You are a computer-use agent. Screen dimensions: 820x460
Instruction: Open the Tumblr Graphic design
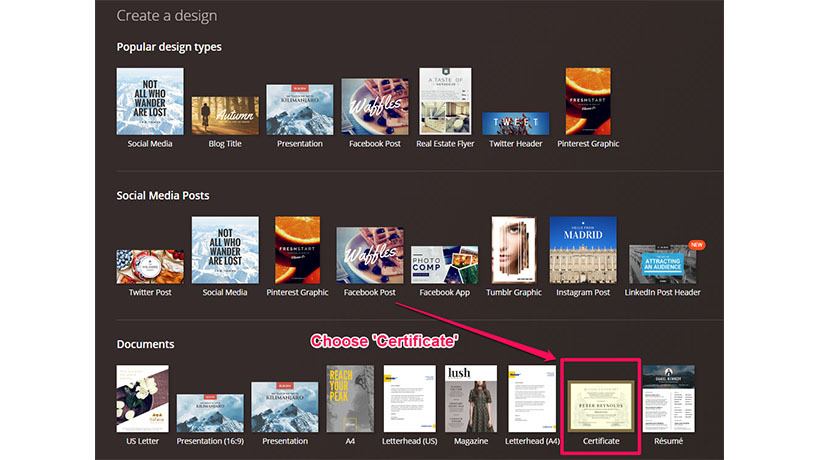coord(514,250)
